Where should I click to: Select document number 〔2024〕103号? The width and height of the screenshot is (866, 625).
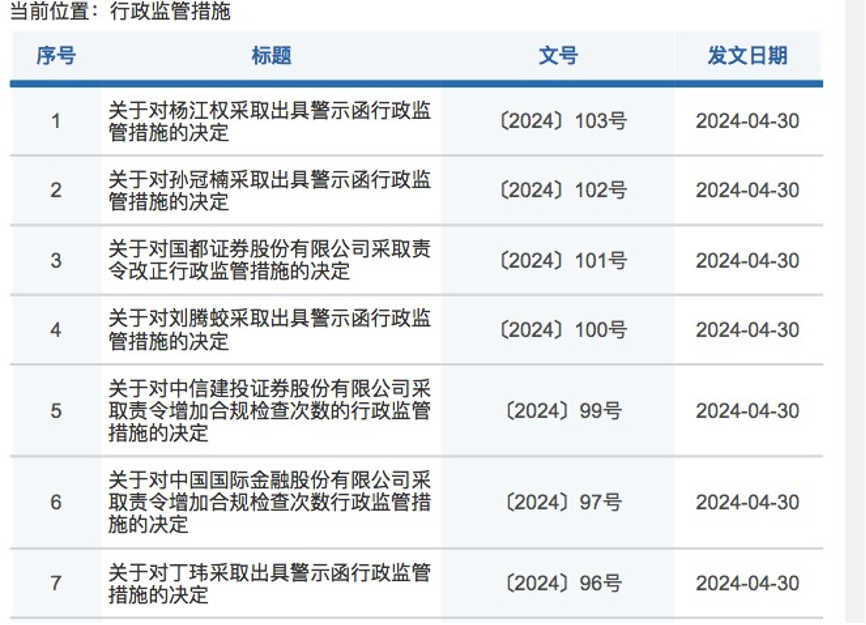(x=563, y=121)
